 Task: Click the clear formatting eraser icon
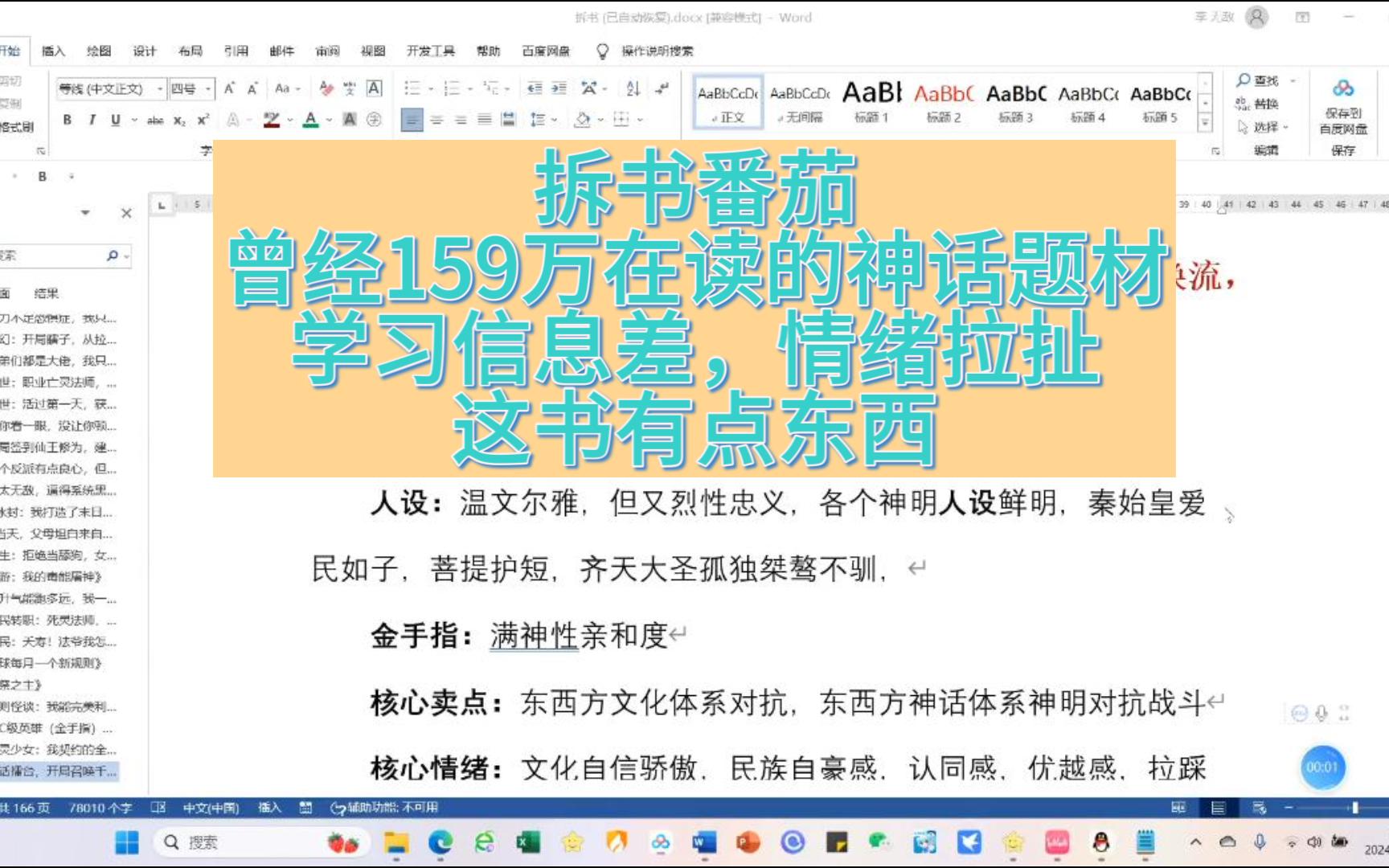(x=326, y=88)
